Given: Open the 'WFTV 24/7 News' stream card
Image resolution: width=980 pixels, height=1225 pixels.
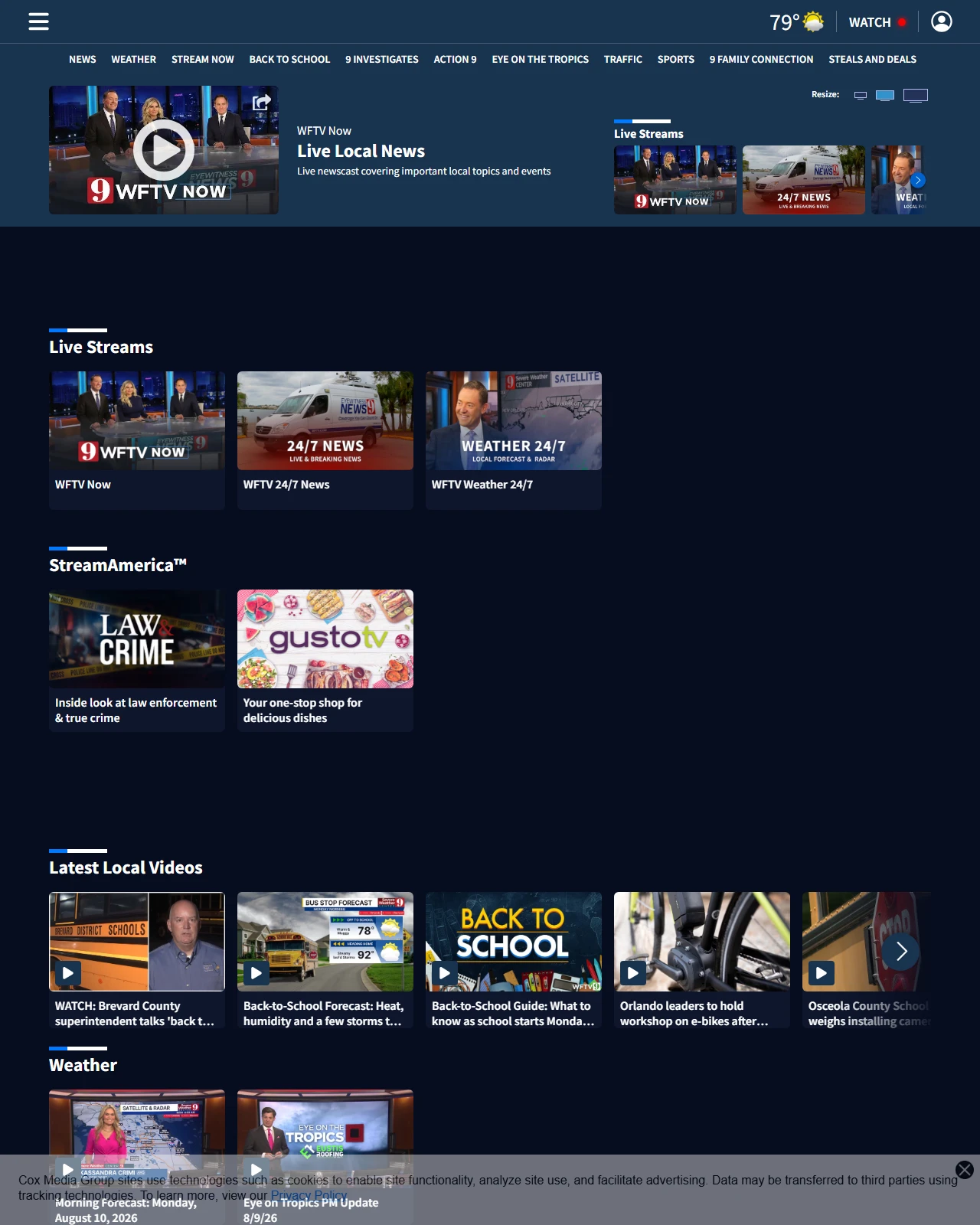Looking at the screenshot, I should point(325,440).
